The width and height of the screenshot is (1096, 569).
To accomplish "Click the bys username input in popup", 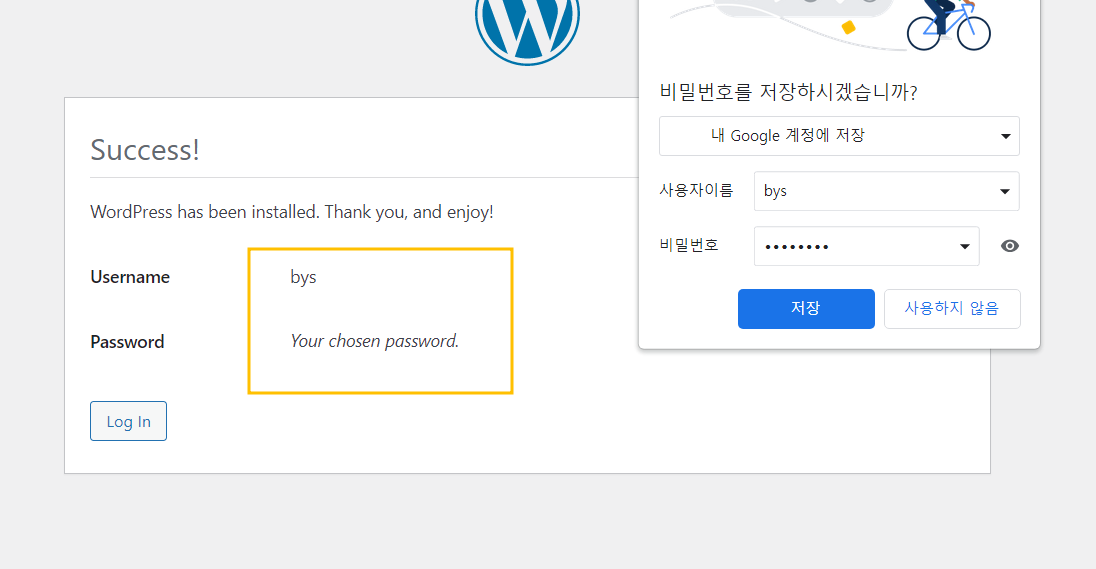I will coord(886,191).
